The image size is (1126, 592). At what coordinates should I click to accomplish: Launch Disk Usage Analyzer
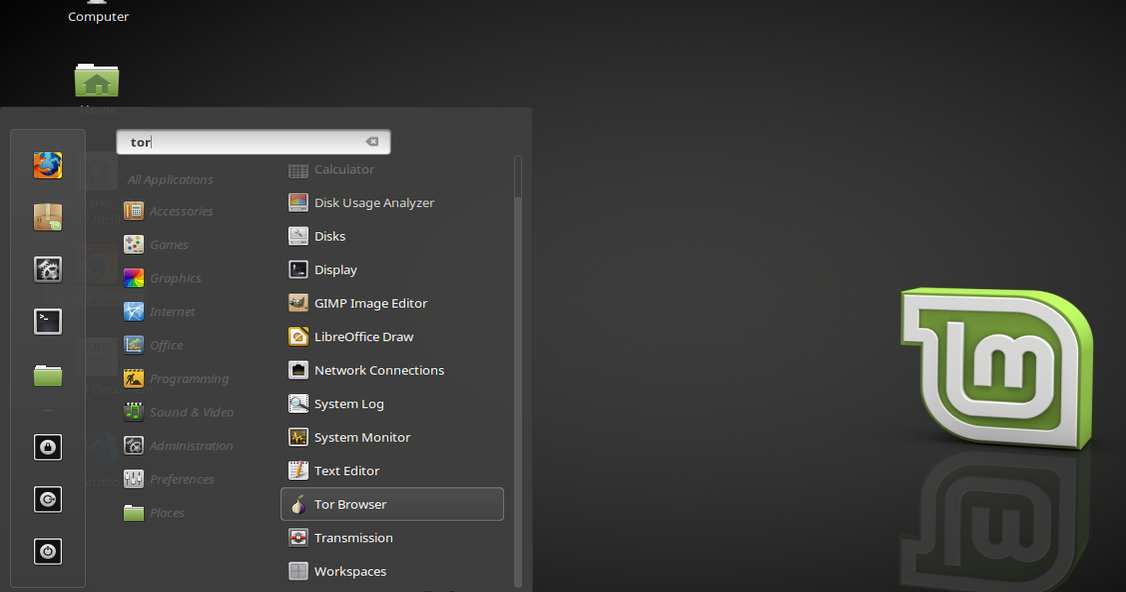click(392, 203)
